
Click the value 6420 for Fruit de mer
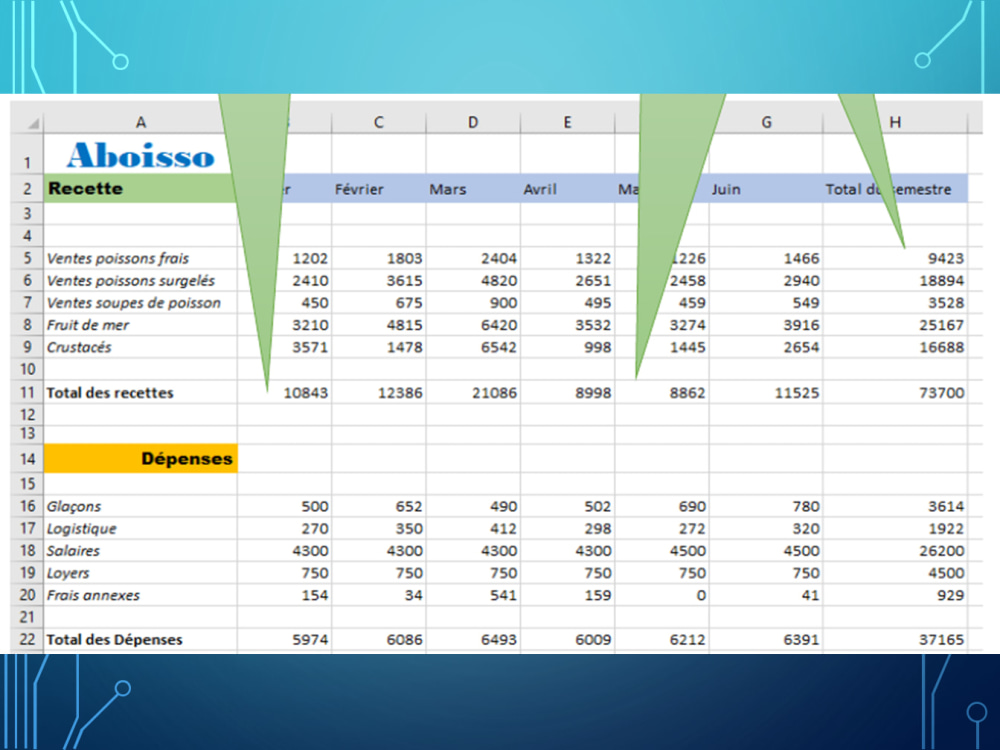[499, 325]
